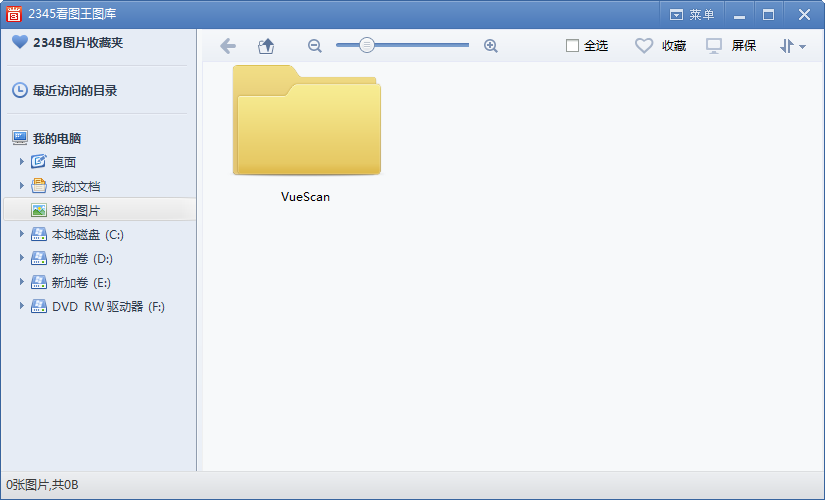Open 最近访问的目录 recent directories
Screen dimensions: 825x500
[x=75, y=91]
